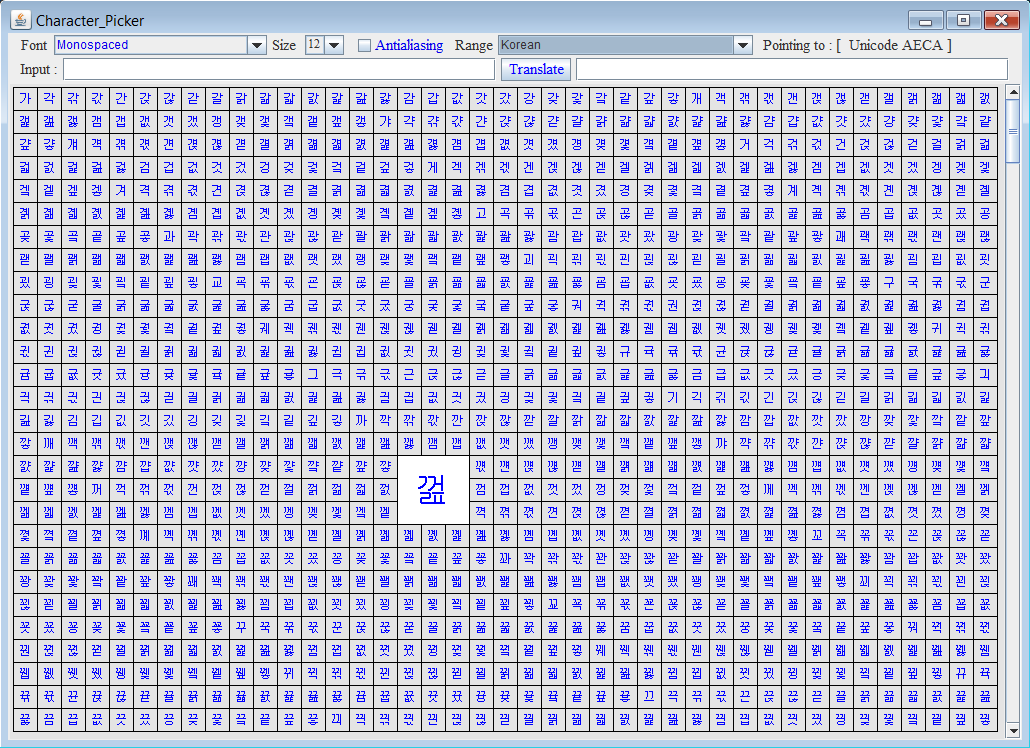Click the Java icon in the title bar
The image size is (1030, 748).
pyautogui.click(x=20, y=20)
